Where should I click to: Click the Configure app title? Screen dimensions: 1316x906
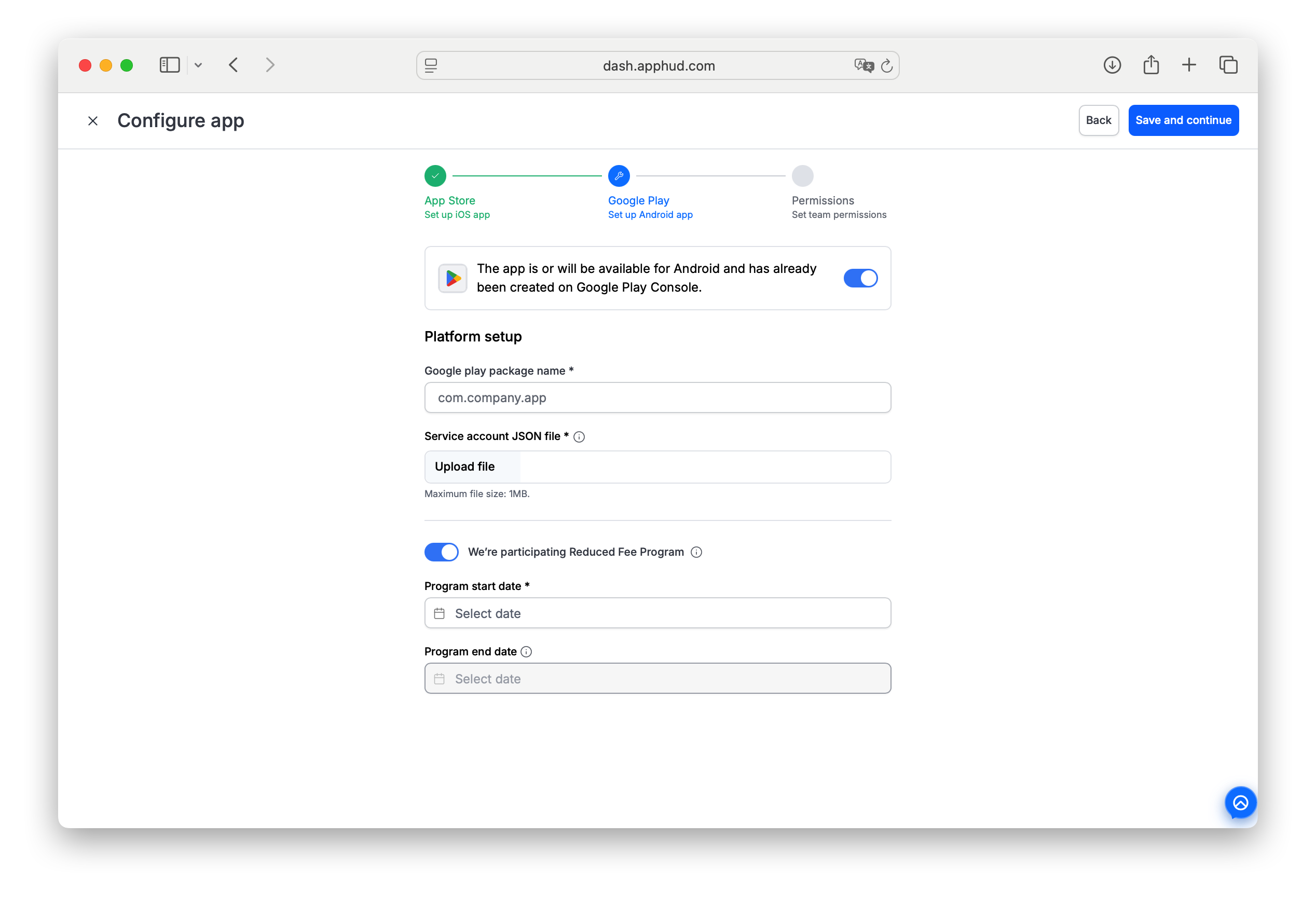tap(181, 121)
